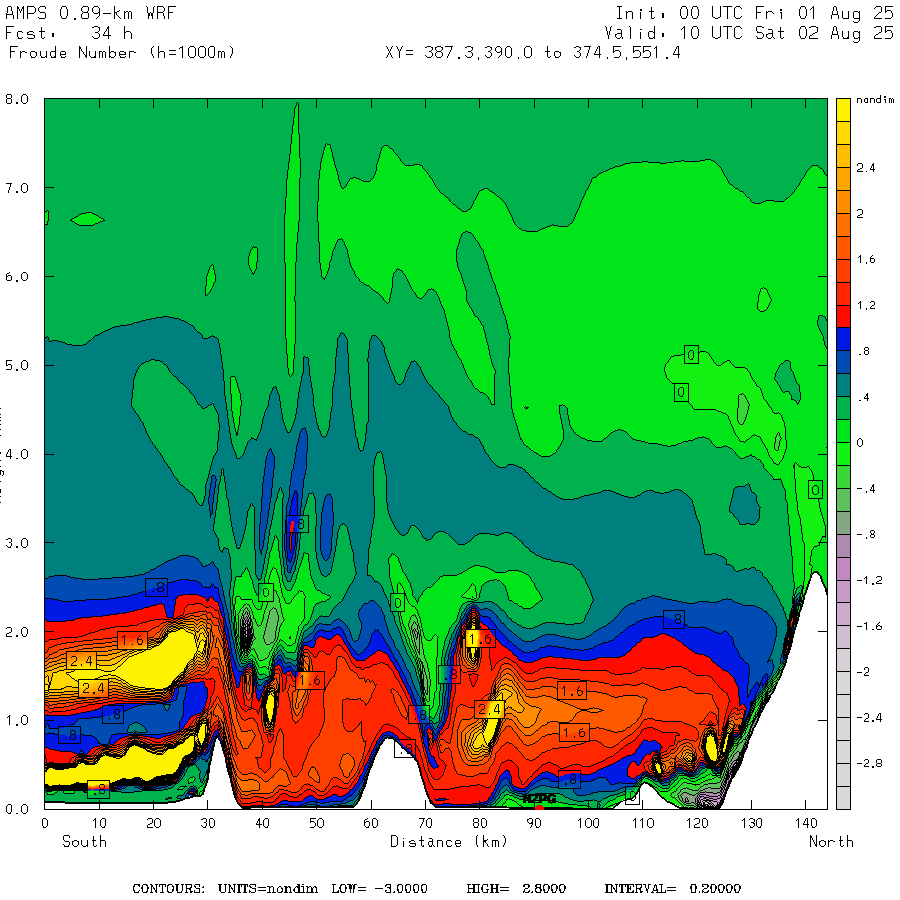
Task: Click distance axis tick label 40
Action: pyautogui.click(x=262, y=823)
